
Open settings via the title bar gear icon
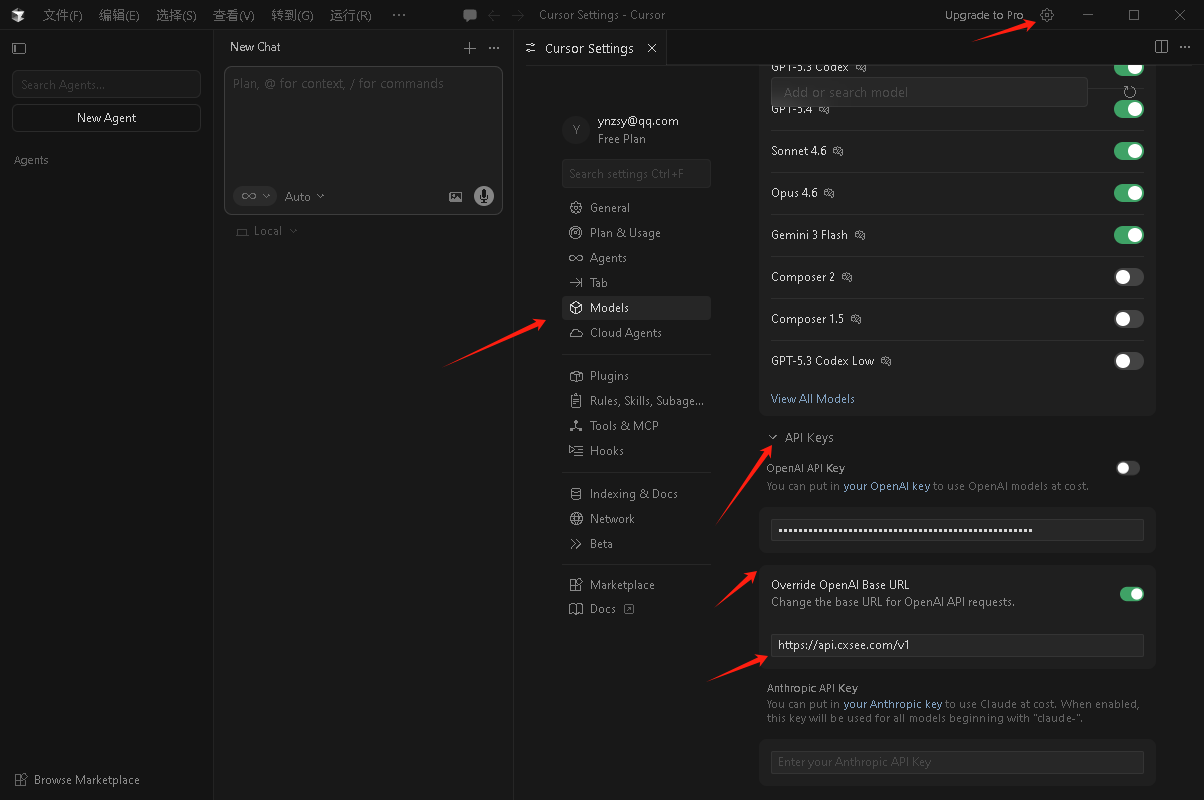[1047, 15]
